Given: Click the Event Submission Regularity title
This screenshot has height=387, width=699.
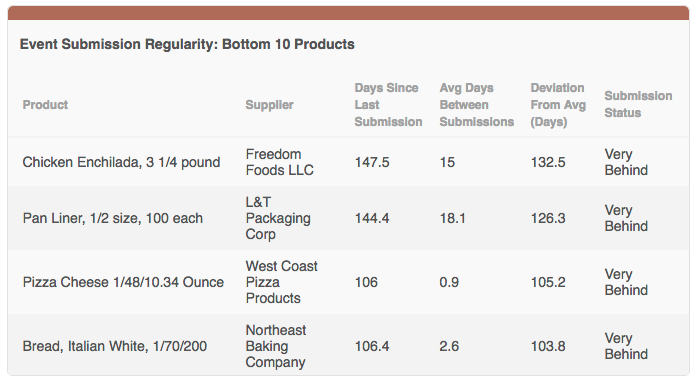Looking at the screenshot, I should 187,45.
